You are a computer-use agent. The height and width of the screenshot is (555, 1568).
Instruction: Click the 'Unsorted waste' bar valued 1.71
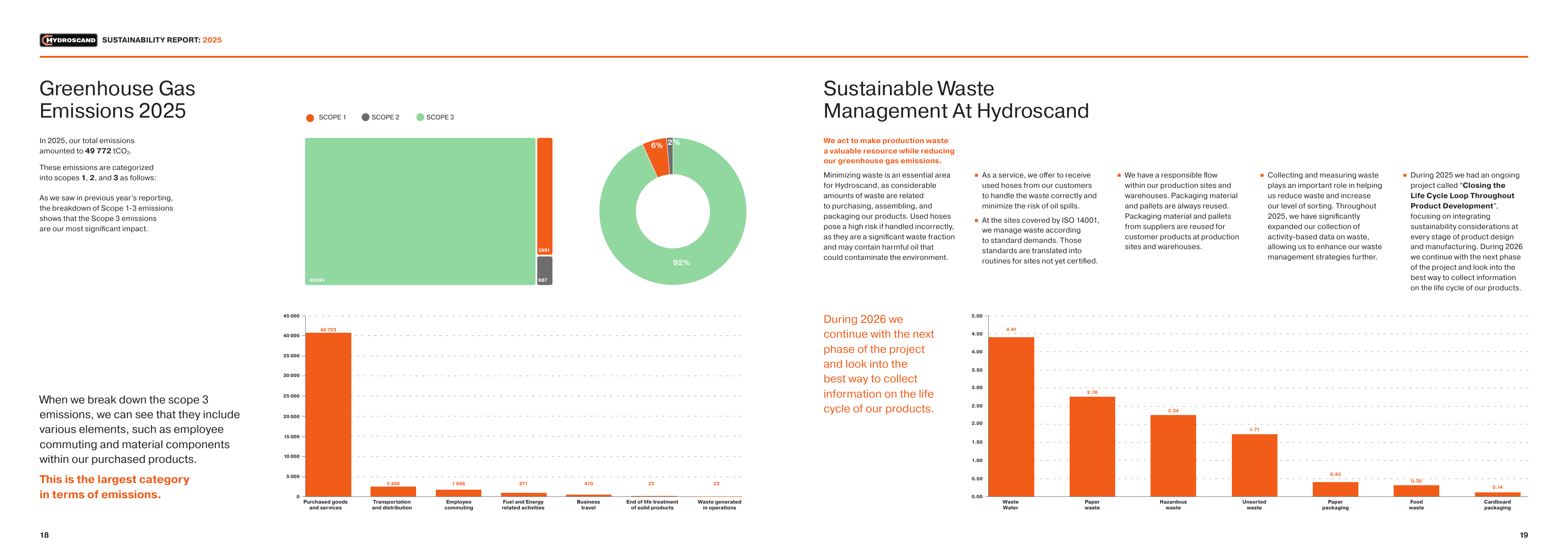pos(1255,466)
